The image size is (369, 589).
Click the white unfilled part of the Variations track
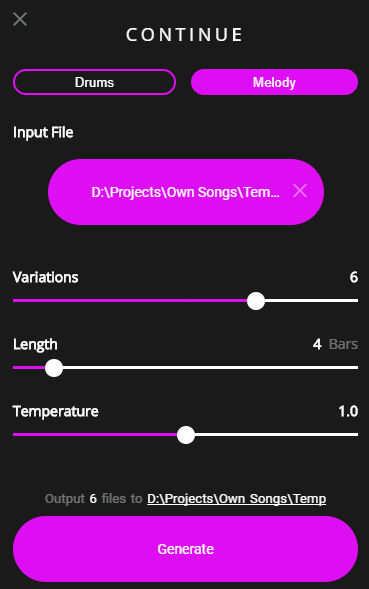(x=312, y=301)
